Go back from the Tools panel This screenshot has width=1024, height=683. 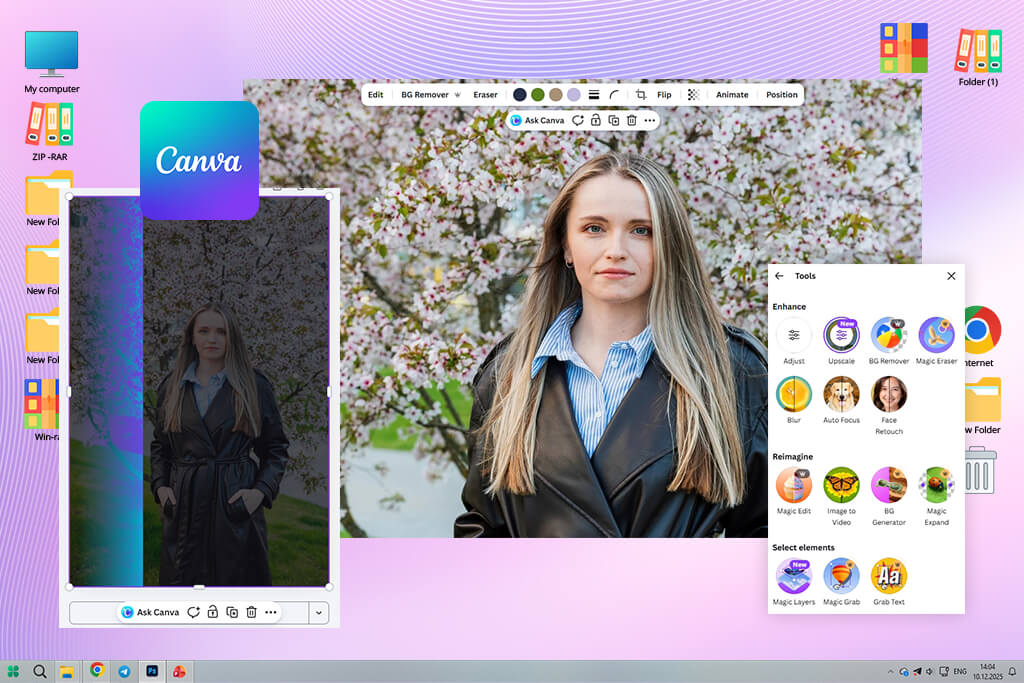(779, 276)
